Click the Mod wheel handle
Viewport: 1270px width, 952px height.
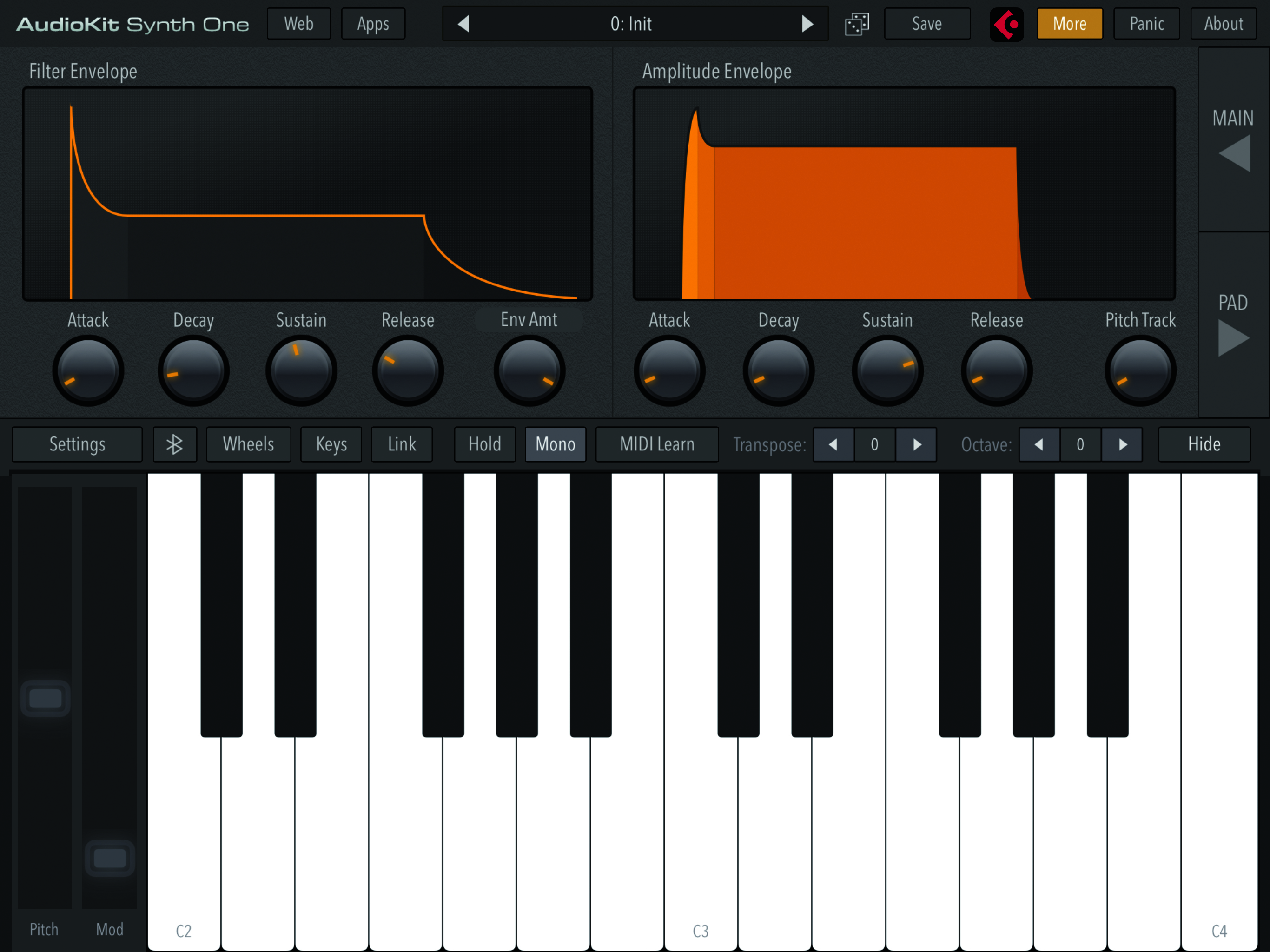110,859
